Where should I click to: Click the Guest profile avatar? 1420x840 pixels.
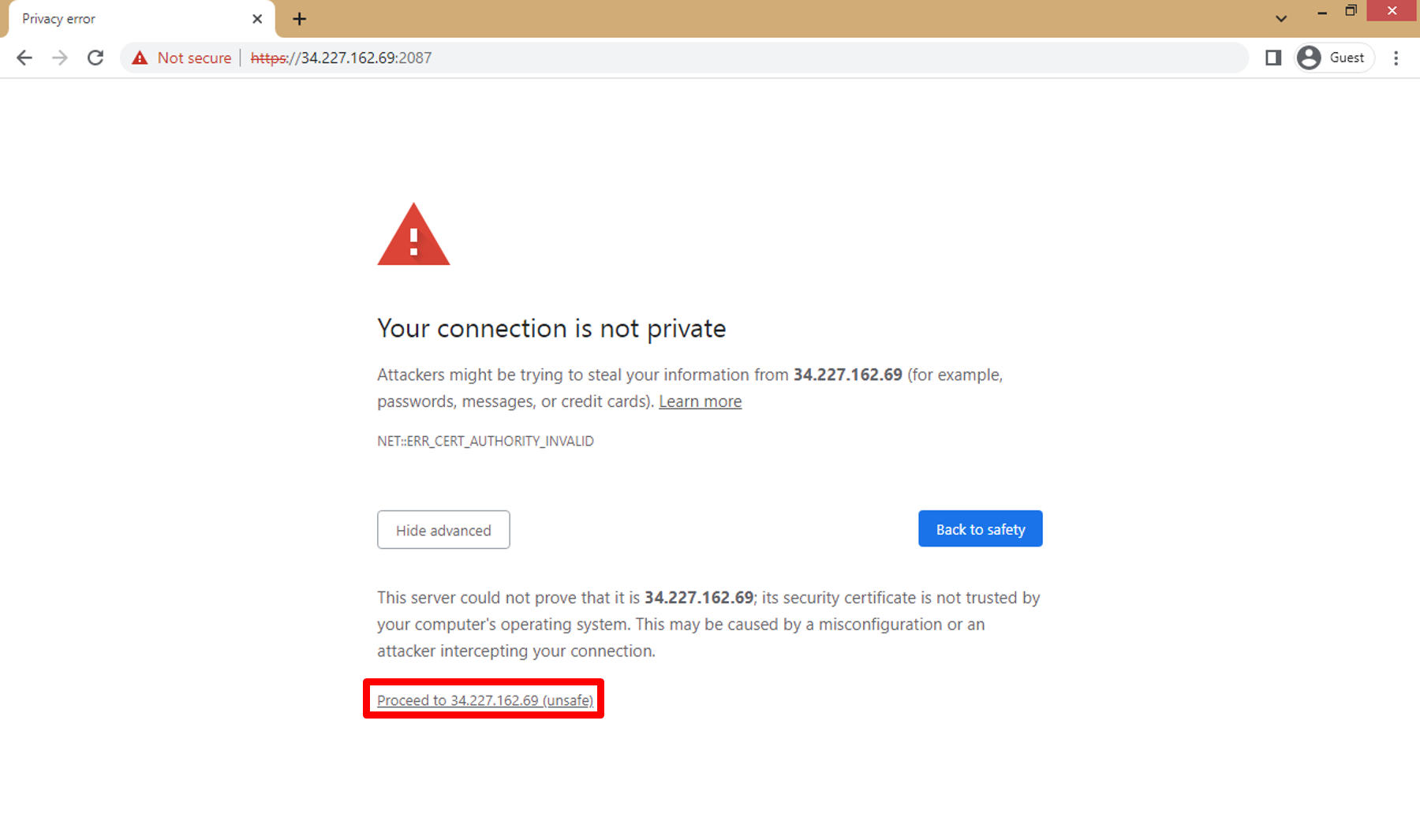(1309, 58)
